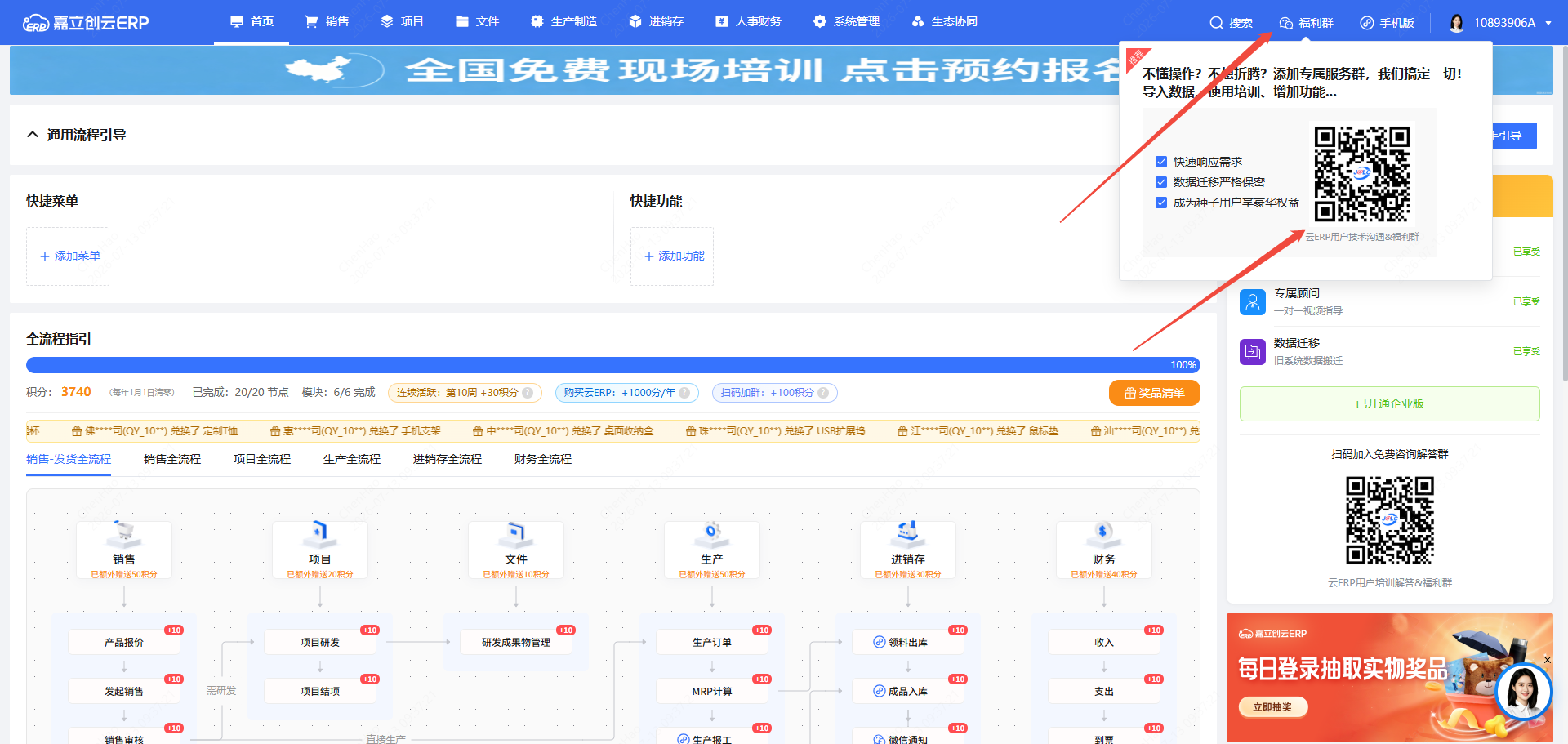Click the 嘉立创云ERP logo
Screen dimensions: 1568x744
click(x=86, y=23)
